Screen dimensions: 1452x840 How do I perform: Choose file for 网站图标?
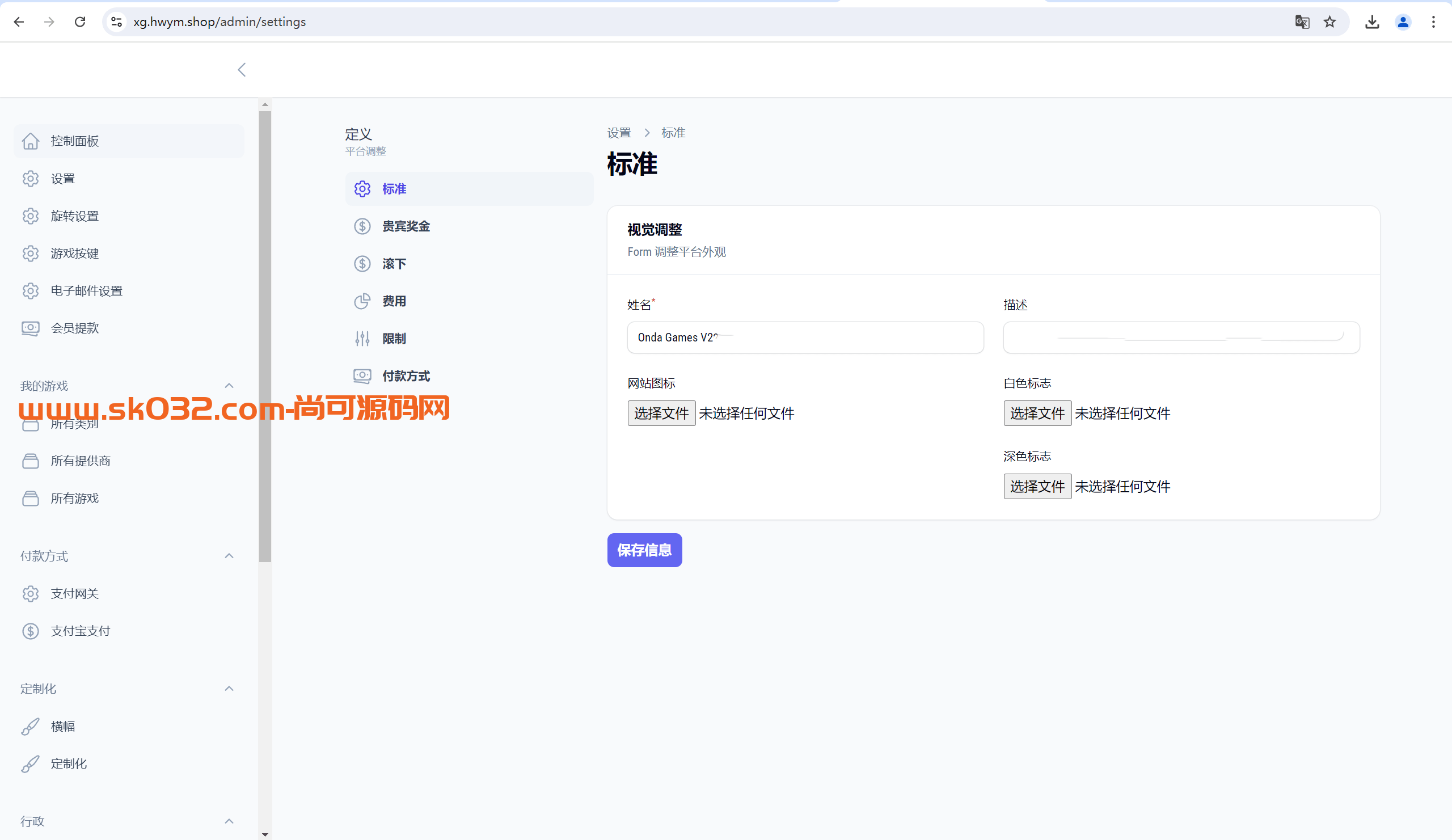pos(661,413)
